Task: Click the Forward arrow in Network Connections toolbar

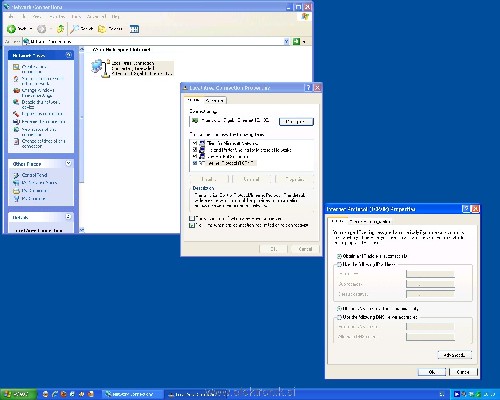Action: pyautogui.click(x=42, y=29)
